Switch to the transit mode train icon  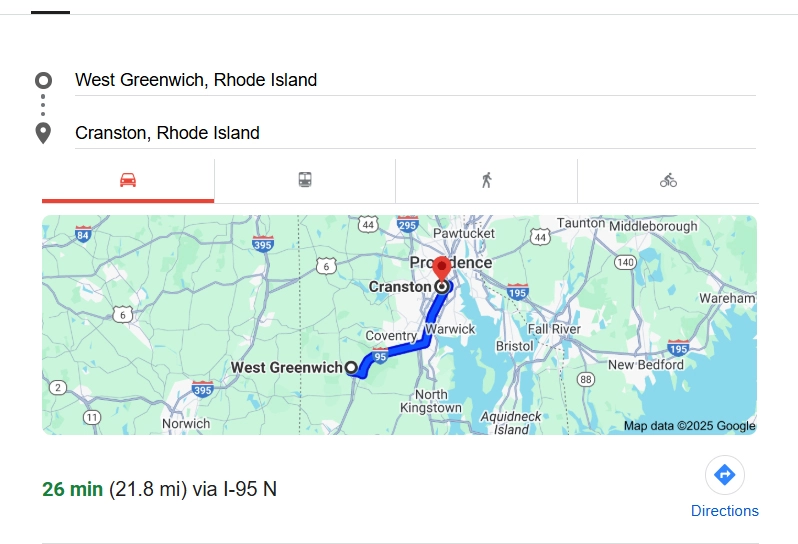(305, 180)
